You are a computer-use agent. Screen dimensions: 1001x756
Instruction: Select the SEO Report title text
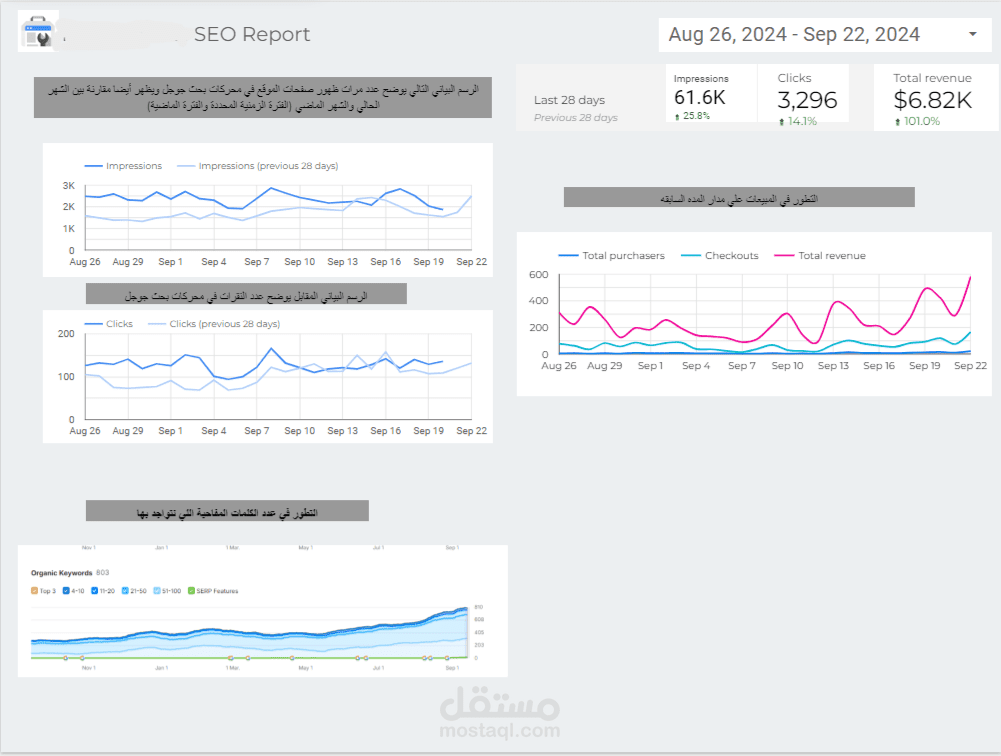252,34
